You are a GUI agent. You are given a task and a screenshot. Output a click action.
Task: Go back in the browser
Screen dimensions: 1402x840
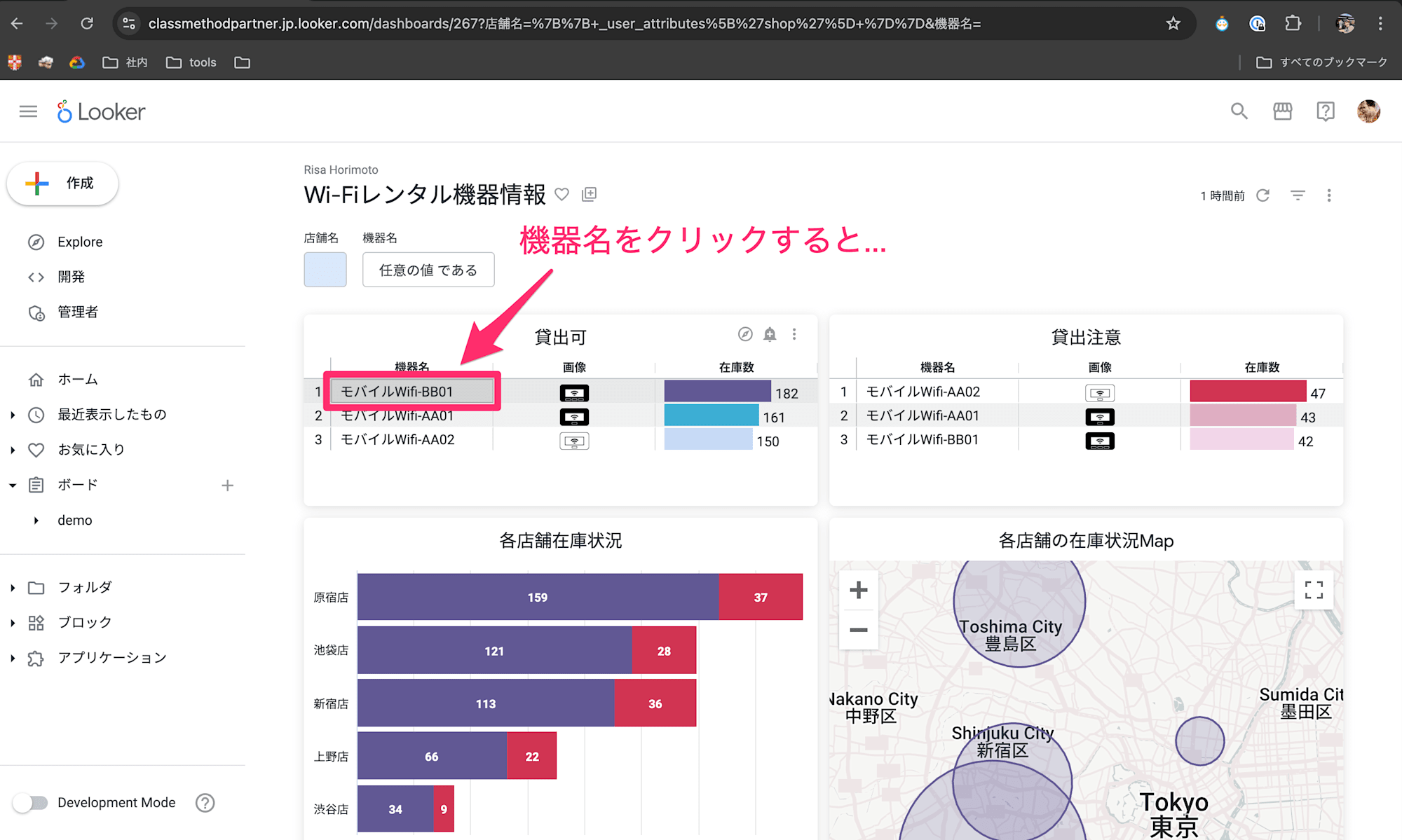17,24
